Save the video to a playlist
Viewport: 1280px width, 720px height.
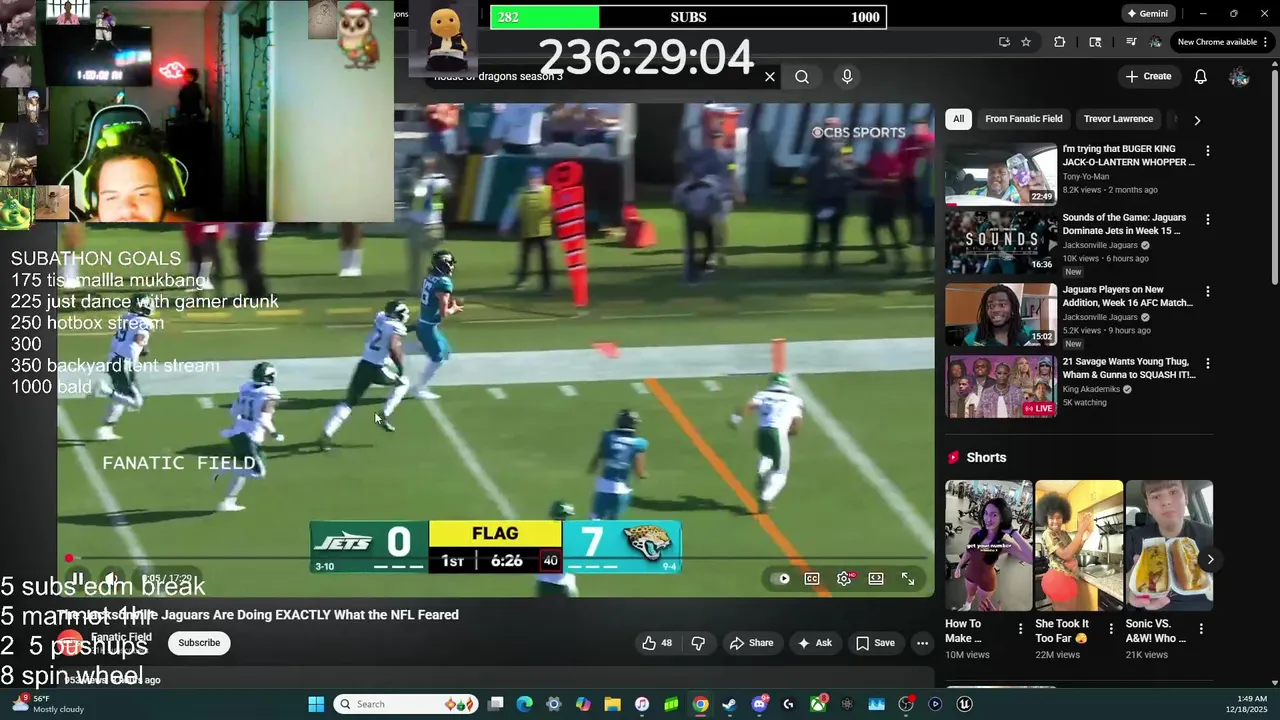875,643
